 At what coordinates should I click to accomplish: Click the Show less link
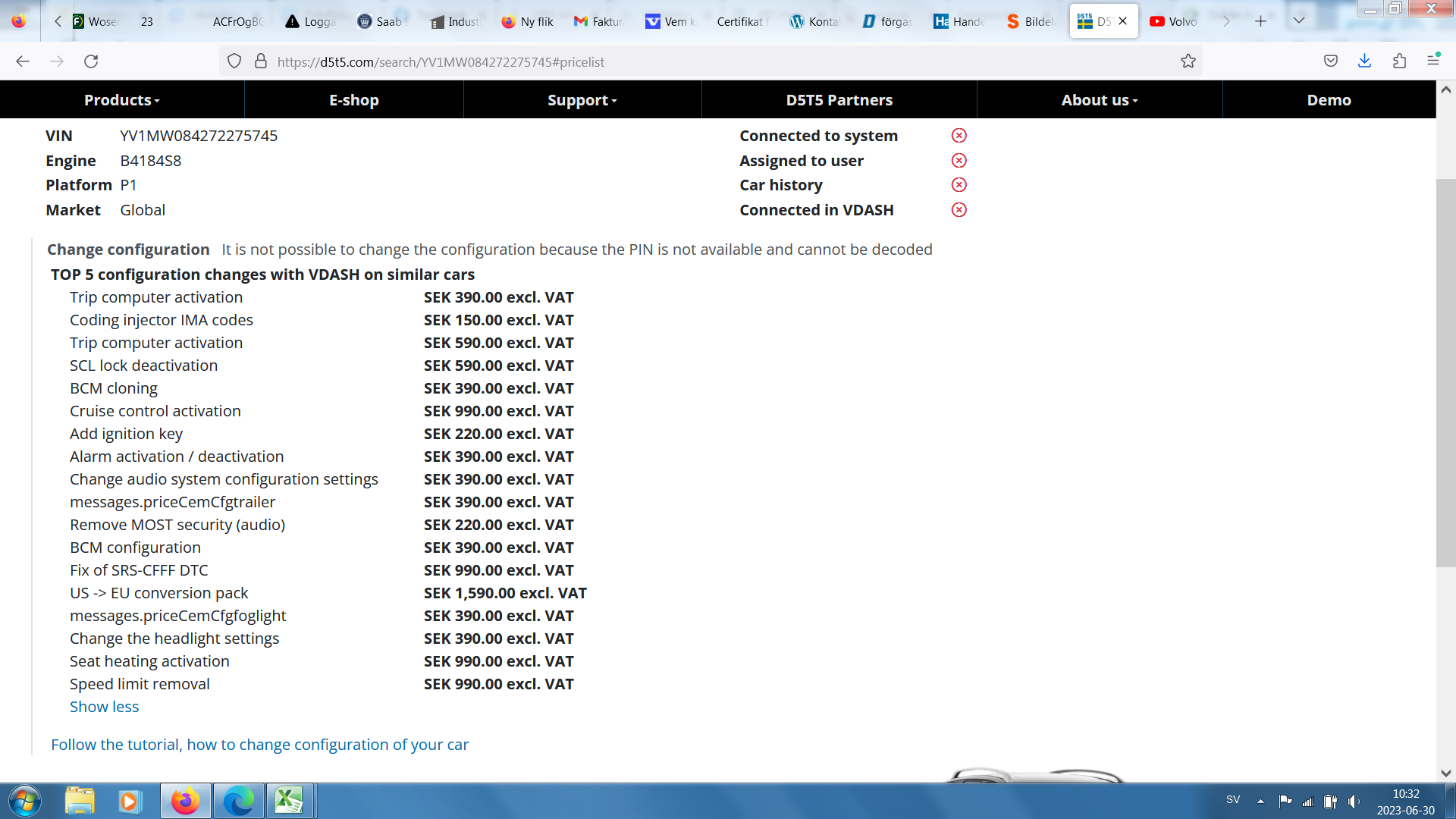104,707
